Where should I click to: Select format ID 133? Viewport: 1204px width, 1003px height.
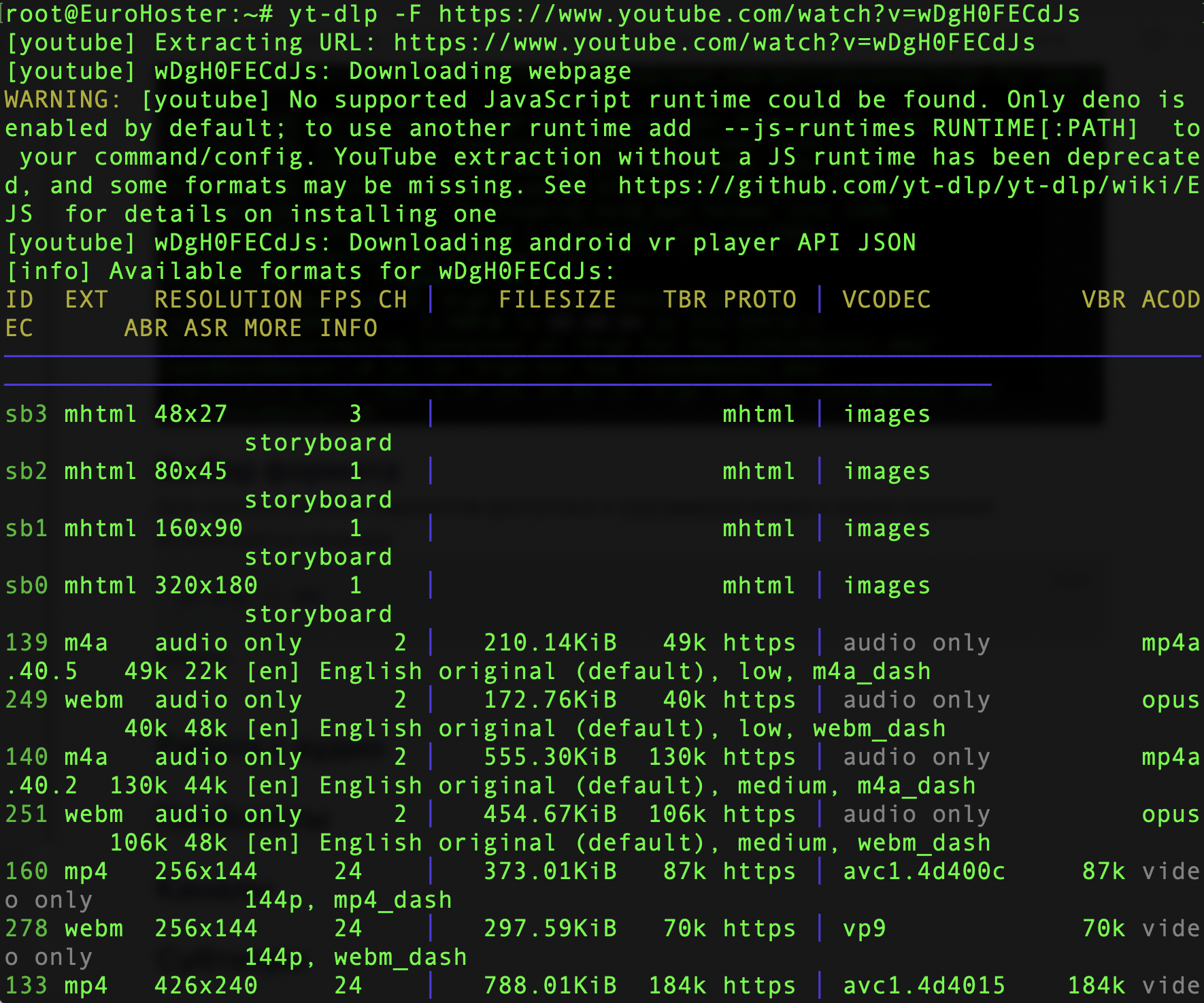pyautogui.click(x=27, y=985)
